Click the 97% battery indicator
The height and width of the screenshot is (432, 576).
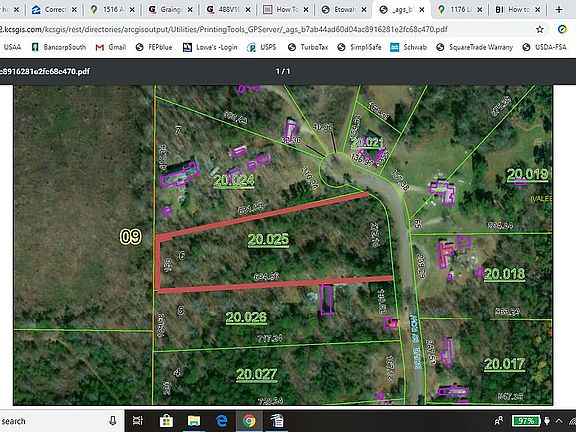[x=526, y=421]
